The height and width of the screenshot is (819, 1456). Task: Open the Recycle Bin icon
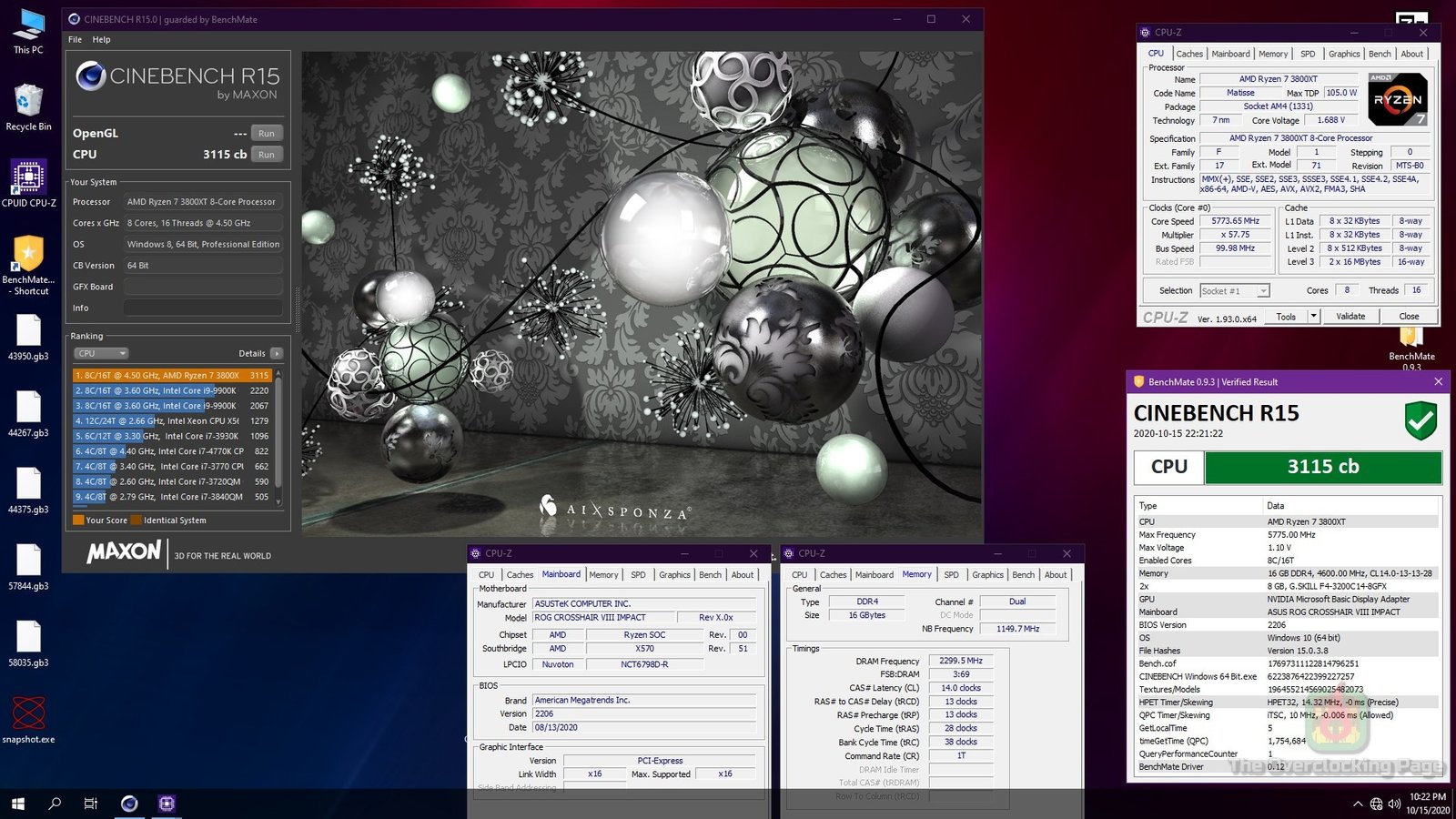coord(28,102)
